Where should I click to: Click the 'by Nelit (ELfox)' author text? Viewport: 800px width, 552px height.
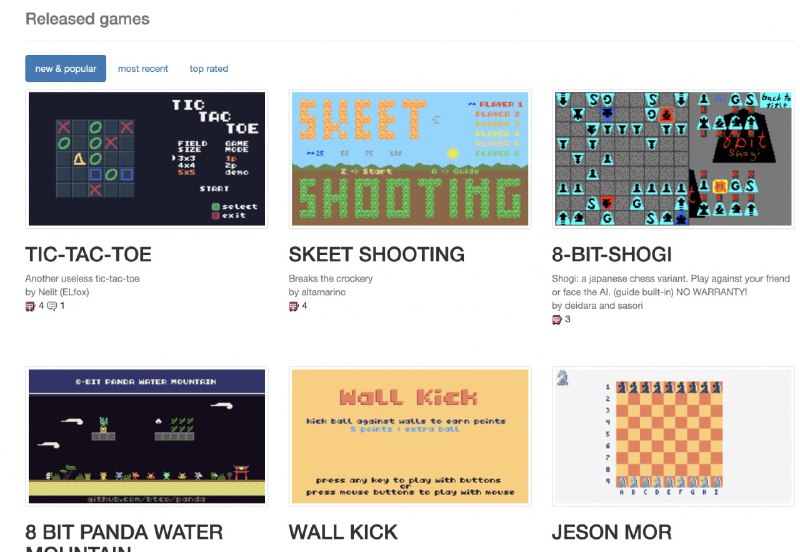(57, 292)
